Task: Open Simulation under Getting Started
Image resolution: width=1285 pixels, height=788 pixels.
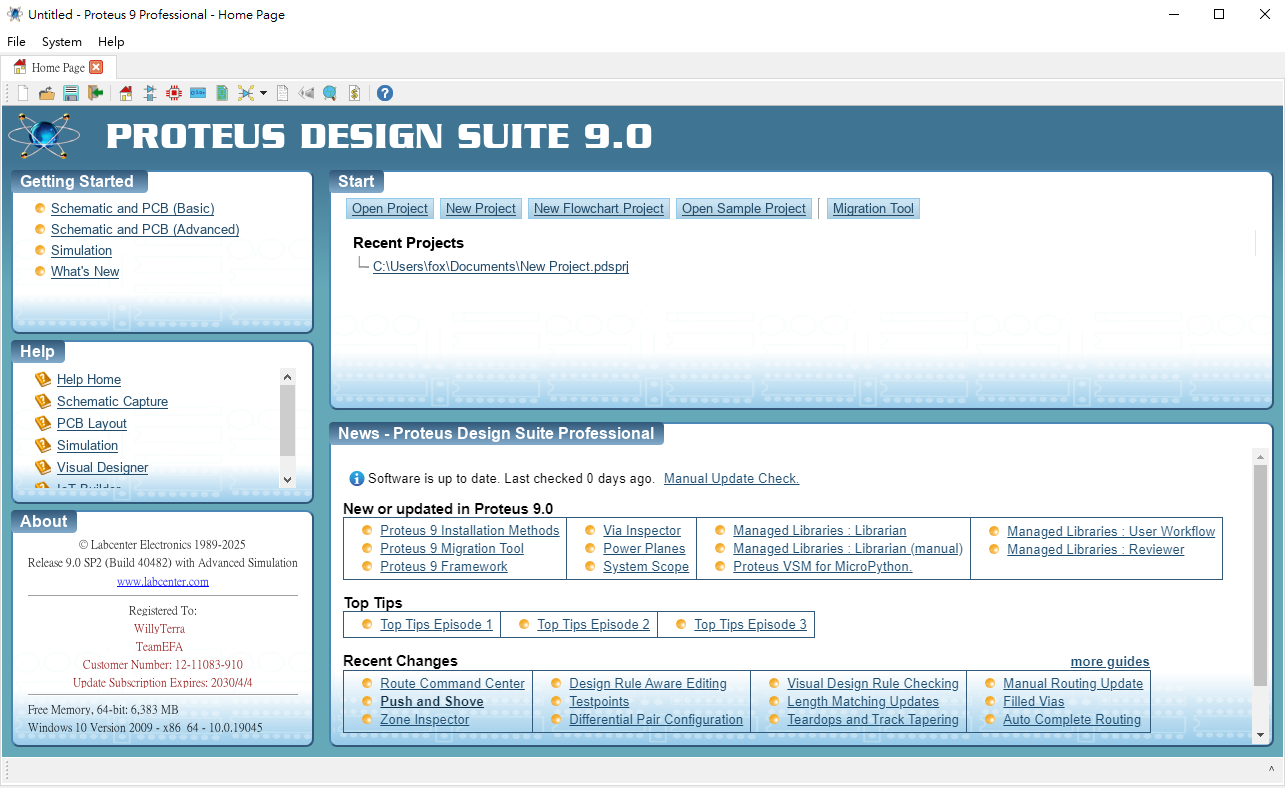Action: point(81,250)
